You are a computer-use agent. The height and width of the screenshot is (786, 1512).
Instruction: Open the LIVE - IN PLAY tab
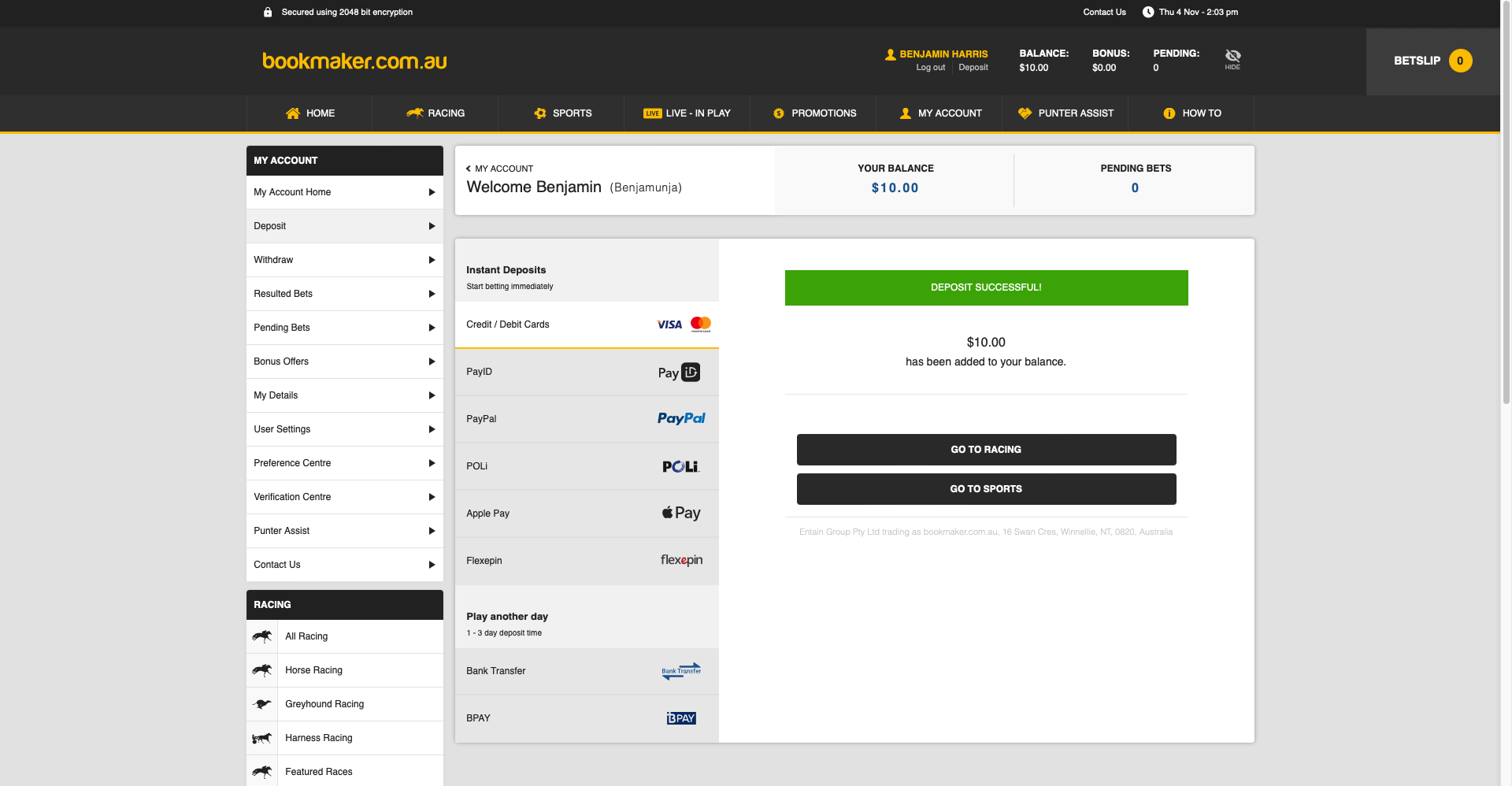[687, 113]
